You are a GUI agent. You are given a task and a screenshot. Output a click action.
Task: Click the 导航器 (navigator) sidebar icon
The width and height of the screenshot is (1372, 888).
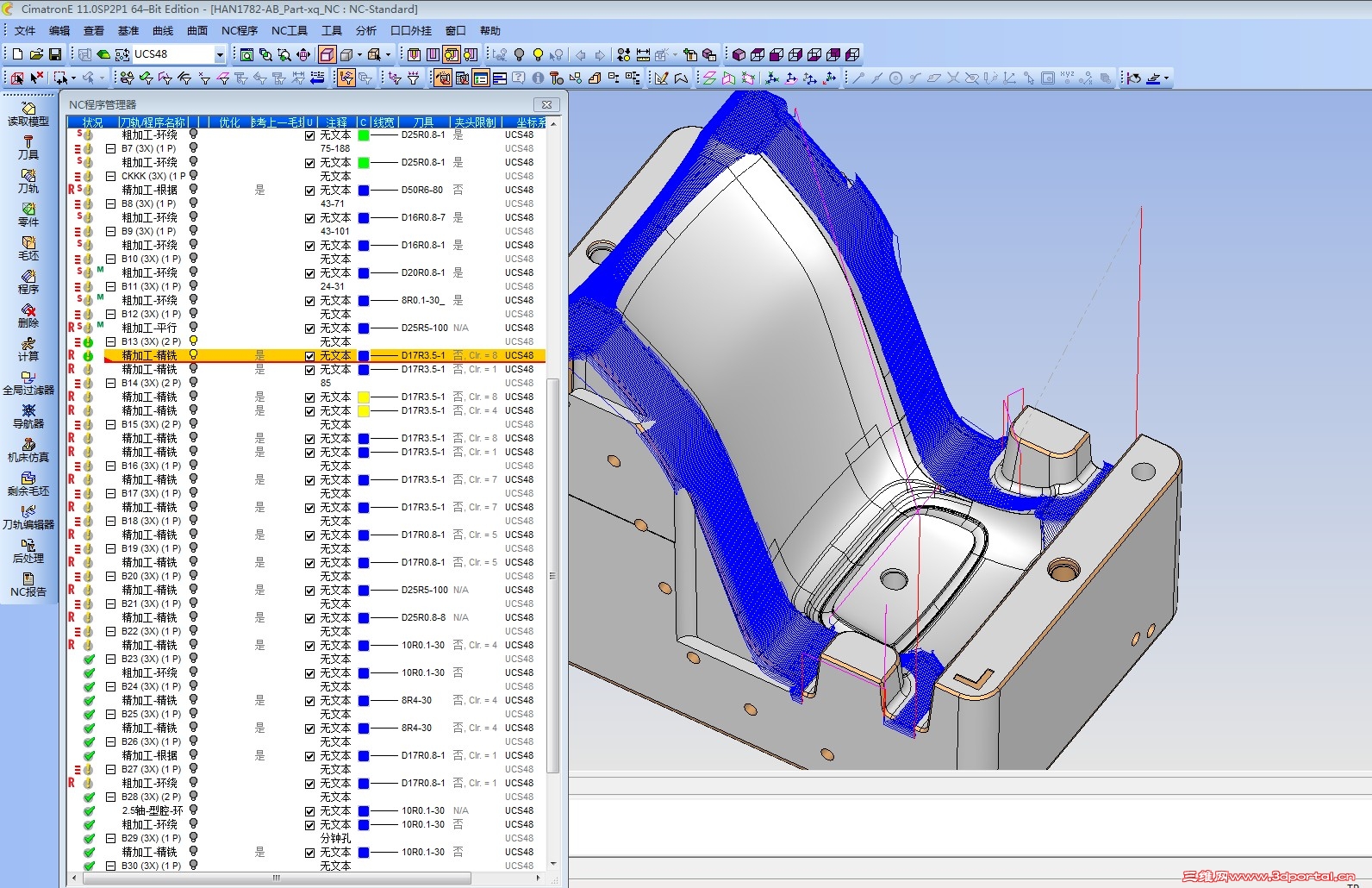(28, 416)
